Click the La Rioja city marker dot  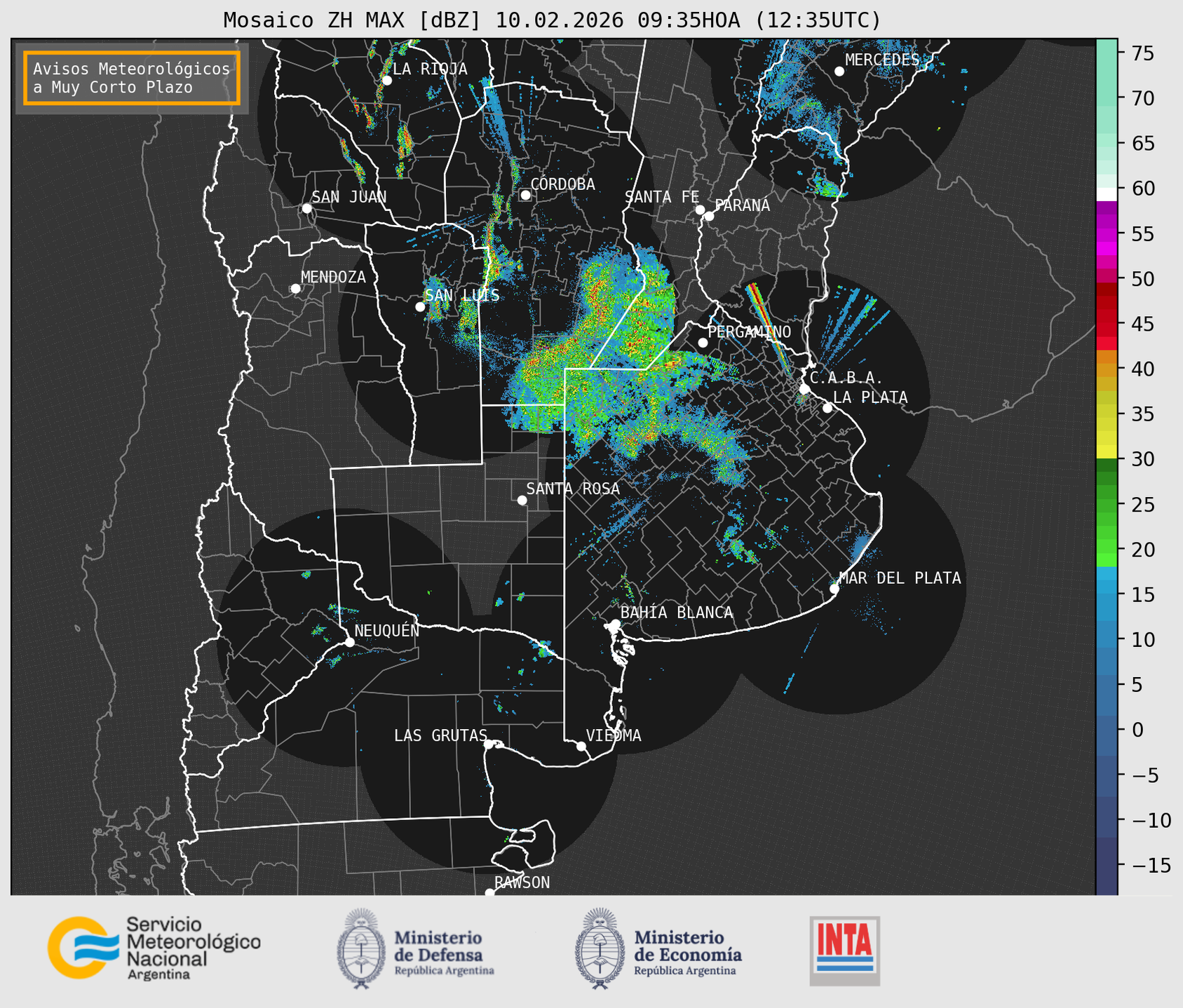386,81
